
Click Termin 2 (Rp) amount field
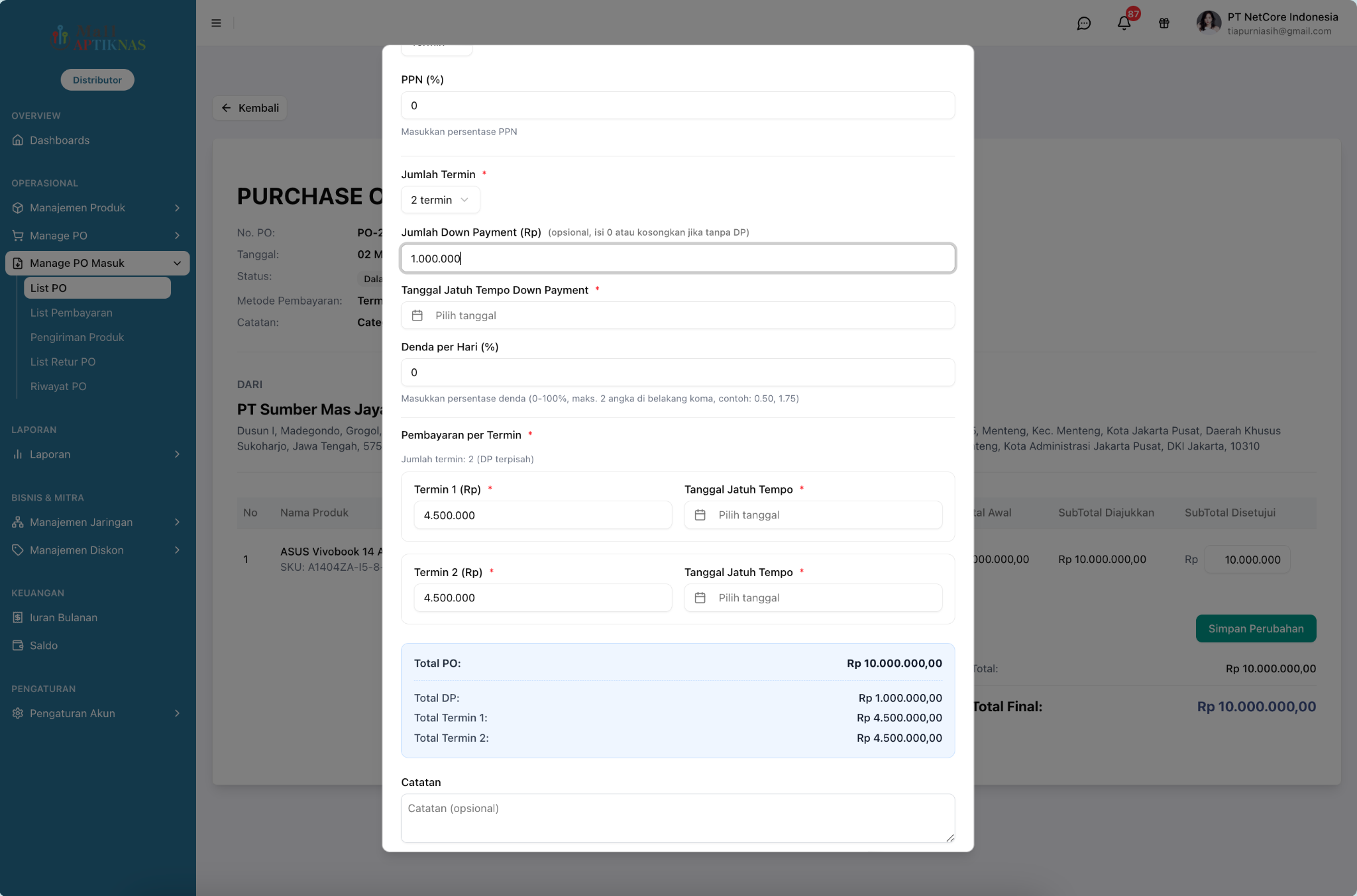coord(543,598)
